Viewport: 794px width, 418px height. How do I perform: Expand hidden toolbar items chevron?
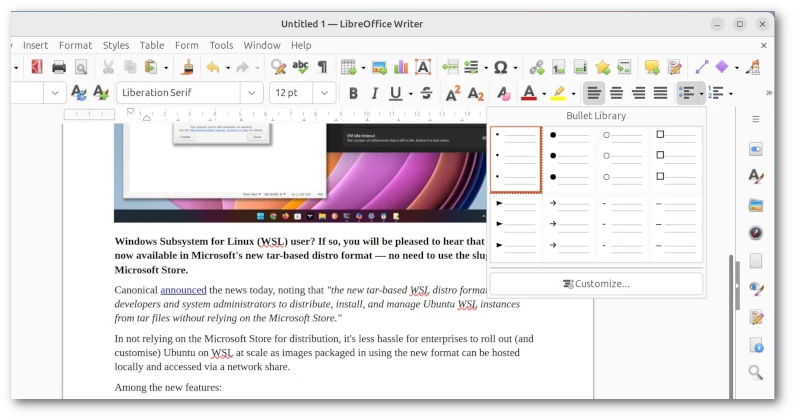(x=769, y=93)
